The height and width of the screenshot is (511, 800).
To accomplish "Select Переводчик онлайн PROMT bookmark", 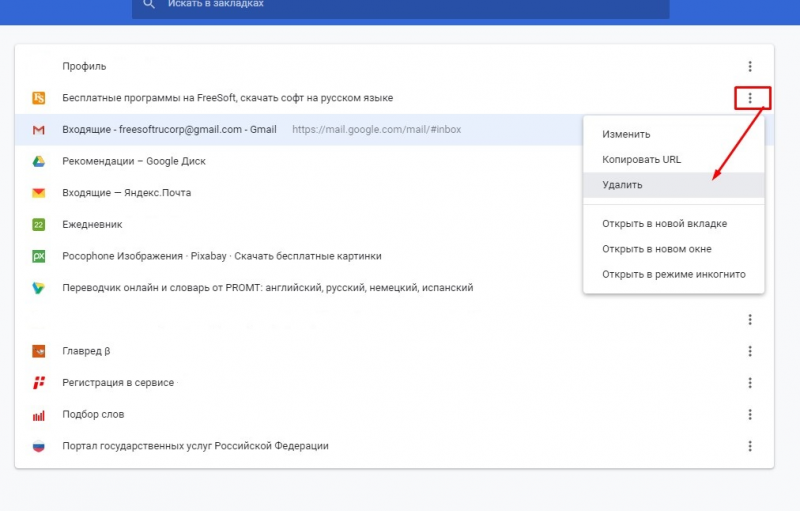I will 299,288.
